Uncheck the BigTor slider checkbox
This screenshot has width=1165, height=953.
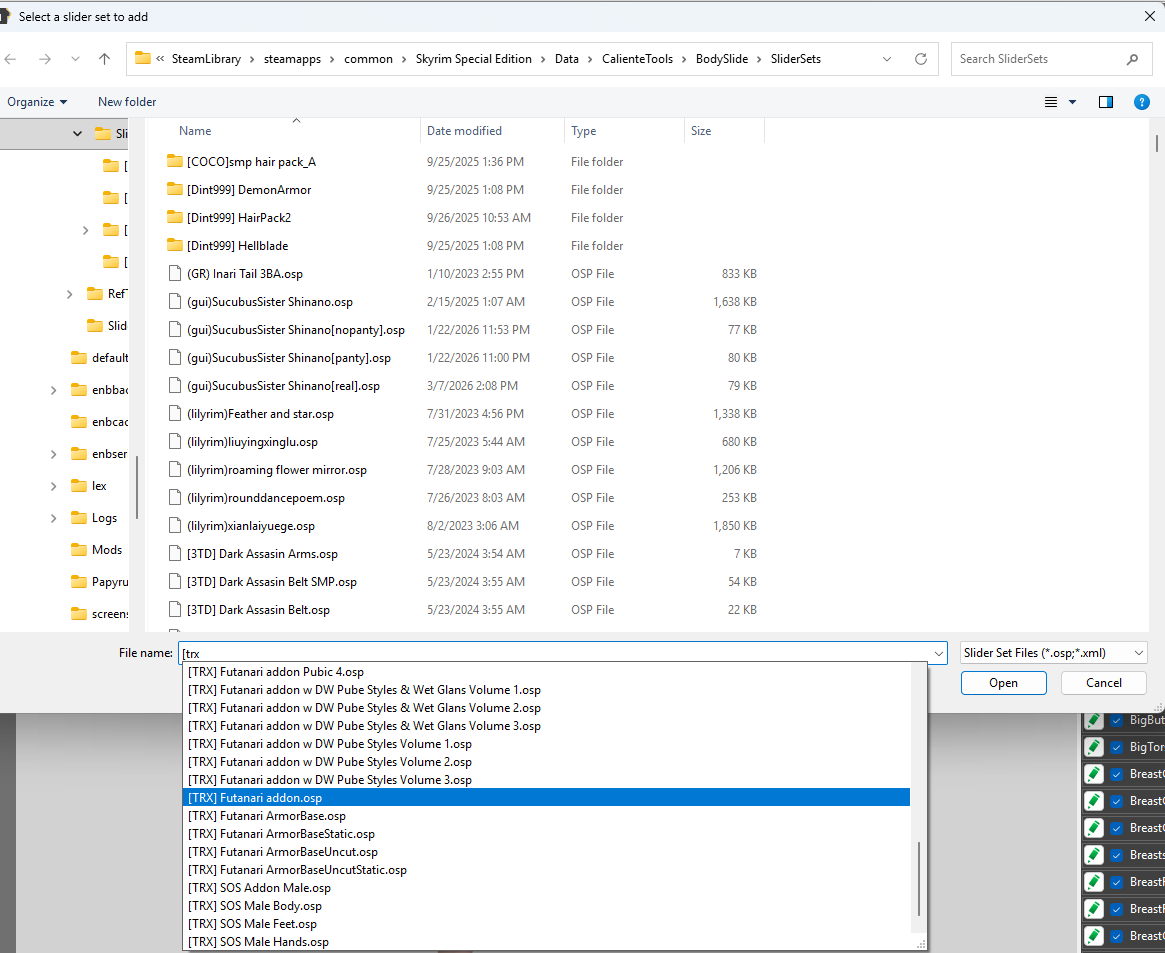click(x=1116, y=747)
